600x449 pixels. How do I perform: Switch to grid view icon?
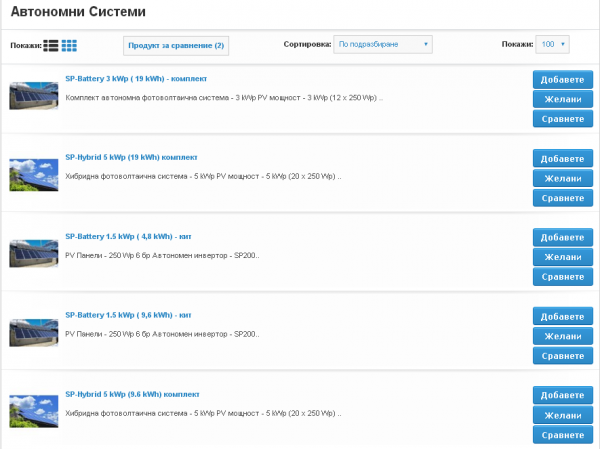pos(69,46)
